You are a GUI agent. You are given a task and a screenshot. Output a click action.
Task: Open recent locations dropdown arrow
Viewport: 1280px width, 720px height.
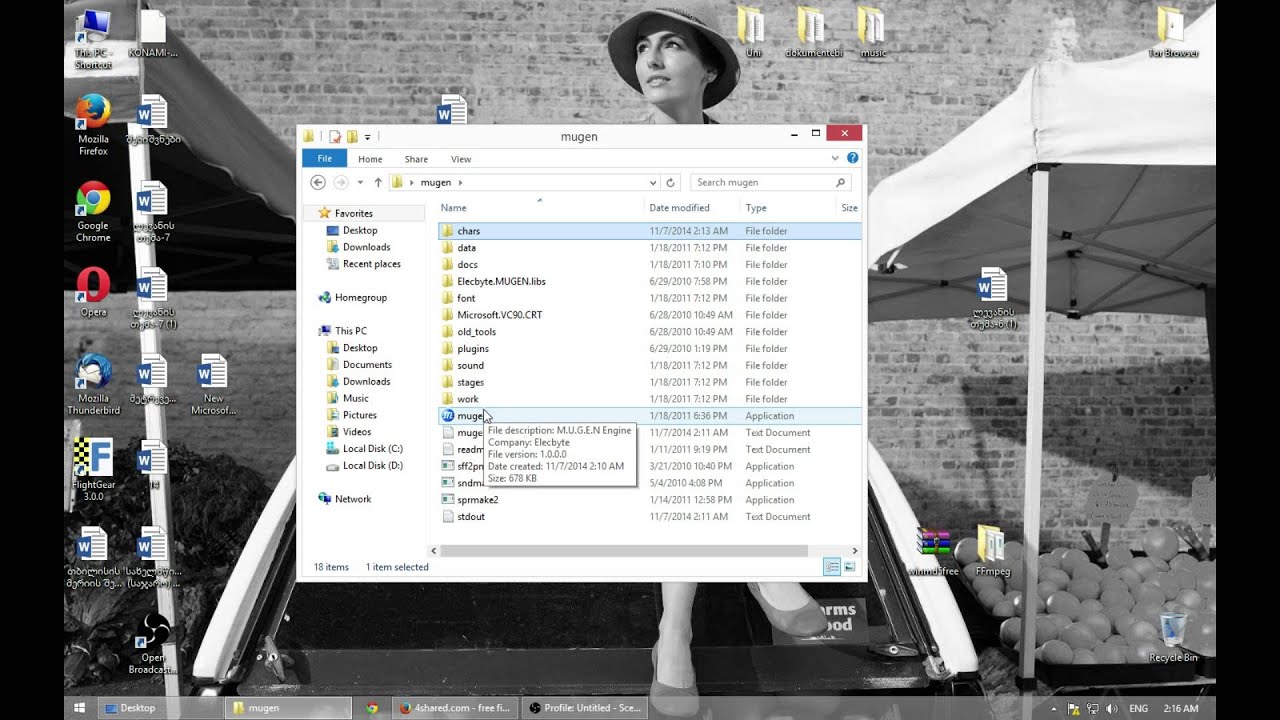359,183
